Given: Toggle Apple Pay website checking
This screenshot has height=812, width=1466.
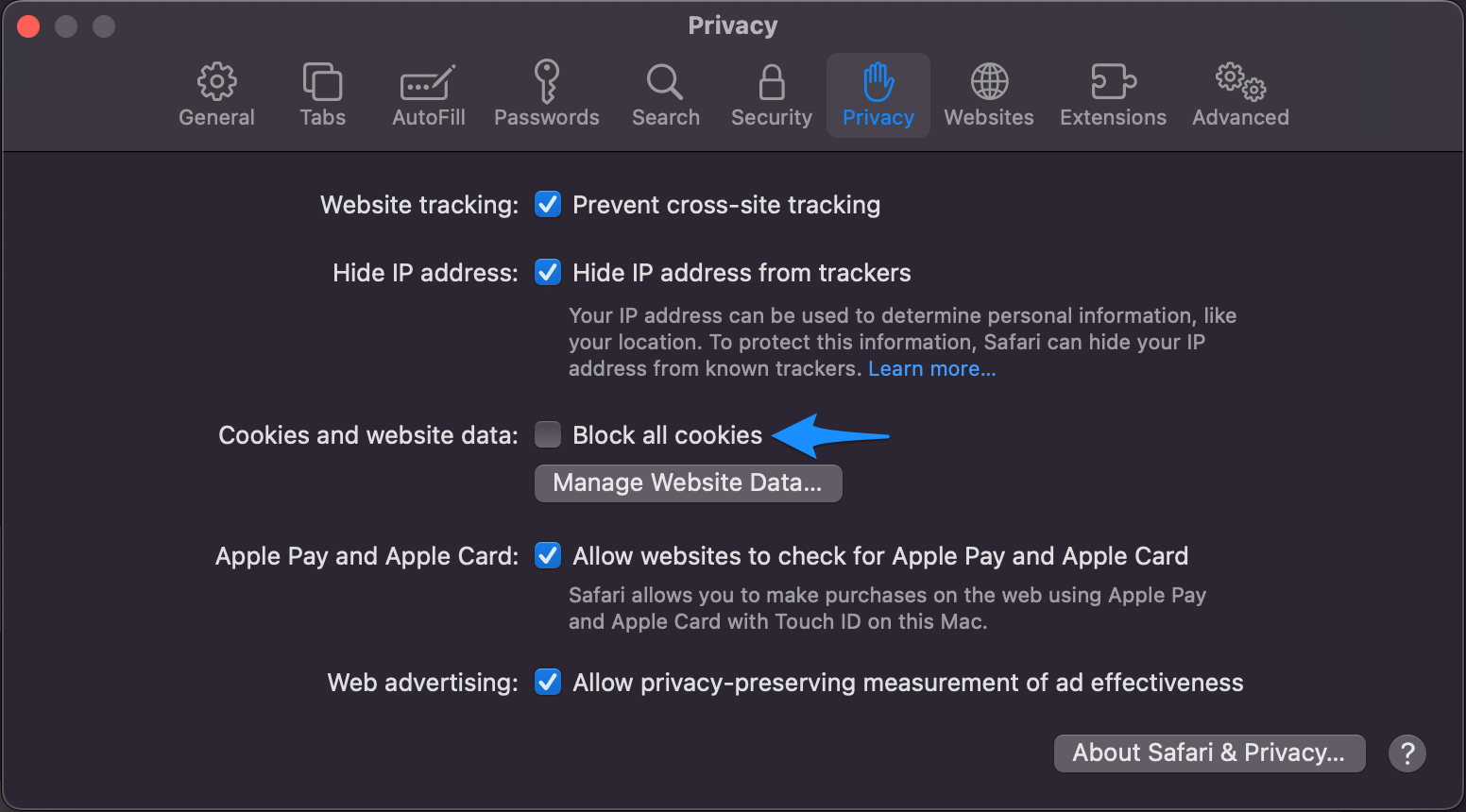Looking at the screenshot, I should click(548, 555).
